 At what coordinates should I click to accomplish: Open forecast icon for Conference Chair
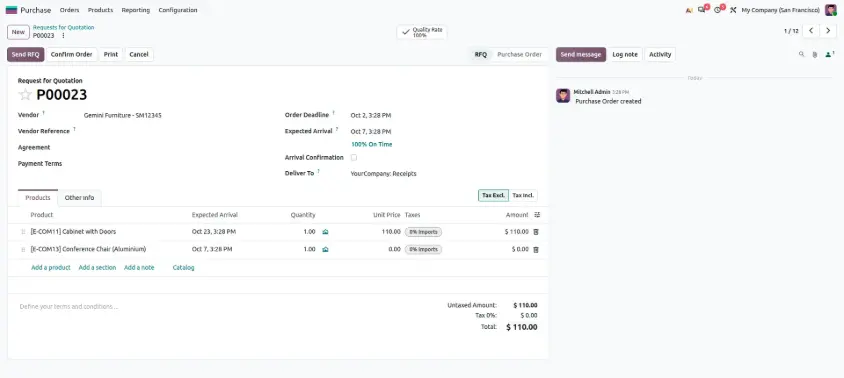[x=325, y=249]
